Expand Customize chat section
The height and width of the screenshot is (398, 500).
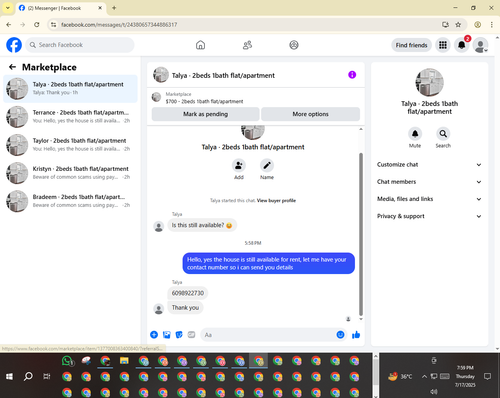pos(429,165)
